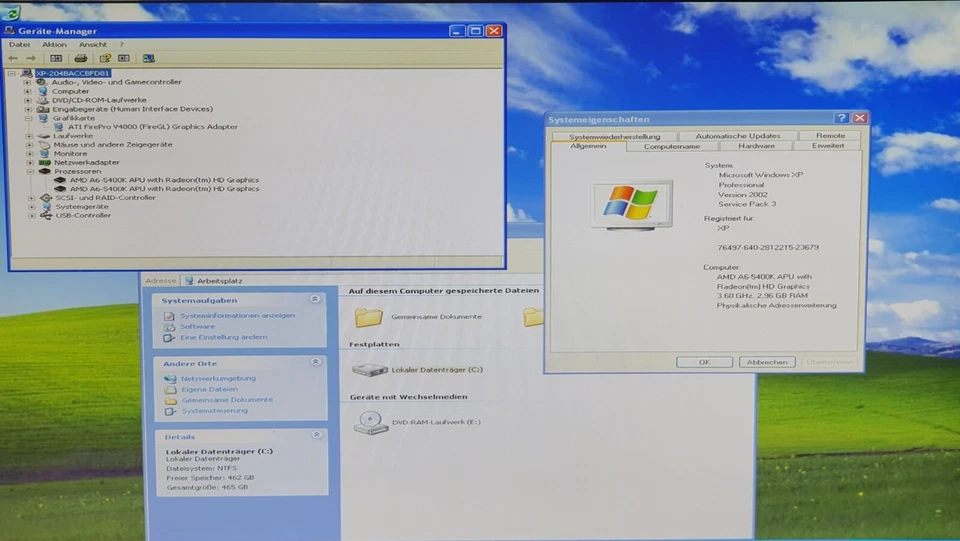Viewport: 960px width, 541px height.
Task: Collapse the Andere Orte panel chevron
Action: click(x=316, y=362)
